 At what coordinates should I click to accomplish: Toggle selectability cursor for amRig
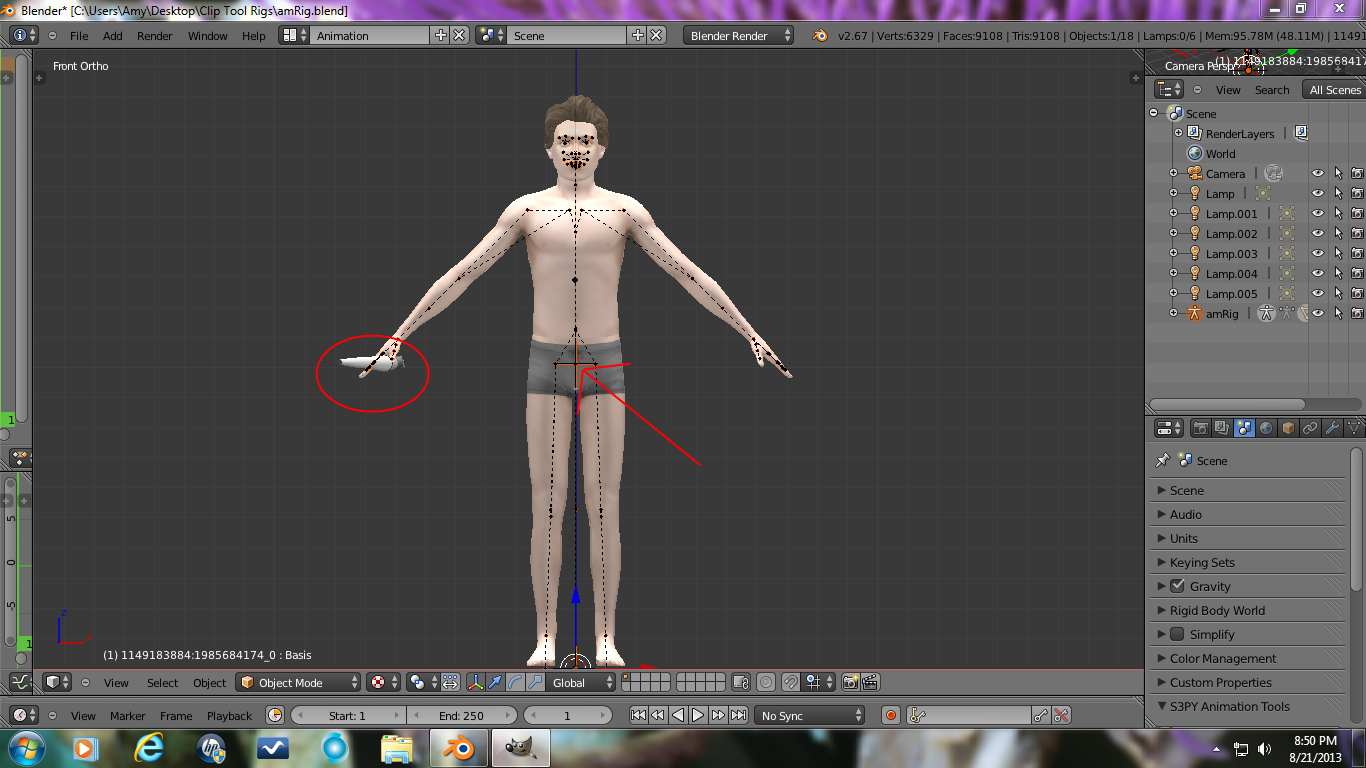1338,313
